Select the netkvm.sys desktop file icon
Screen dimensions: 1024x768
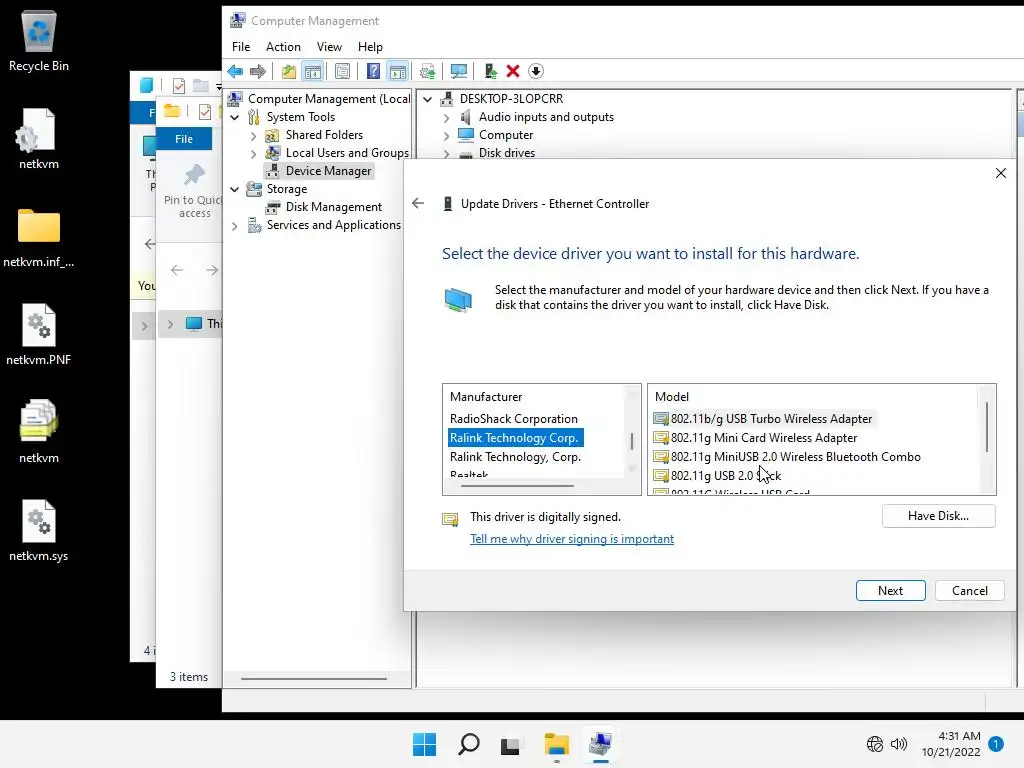pyautogui.click(x=39, y=530)
